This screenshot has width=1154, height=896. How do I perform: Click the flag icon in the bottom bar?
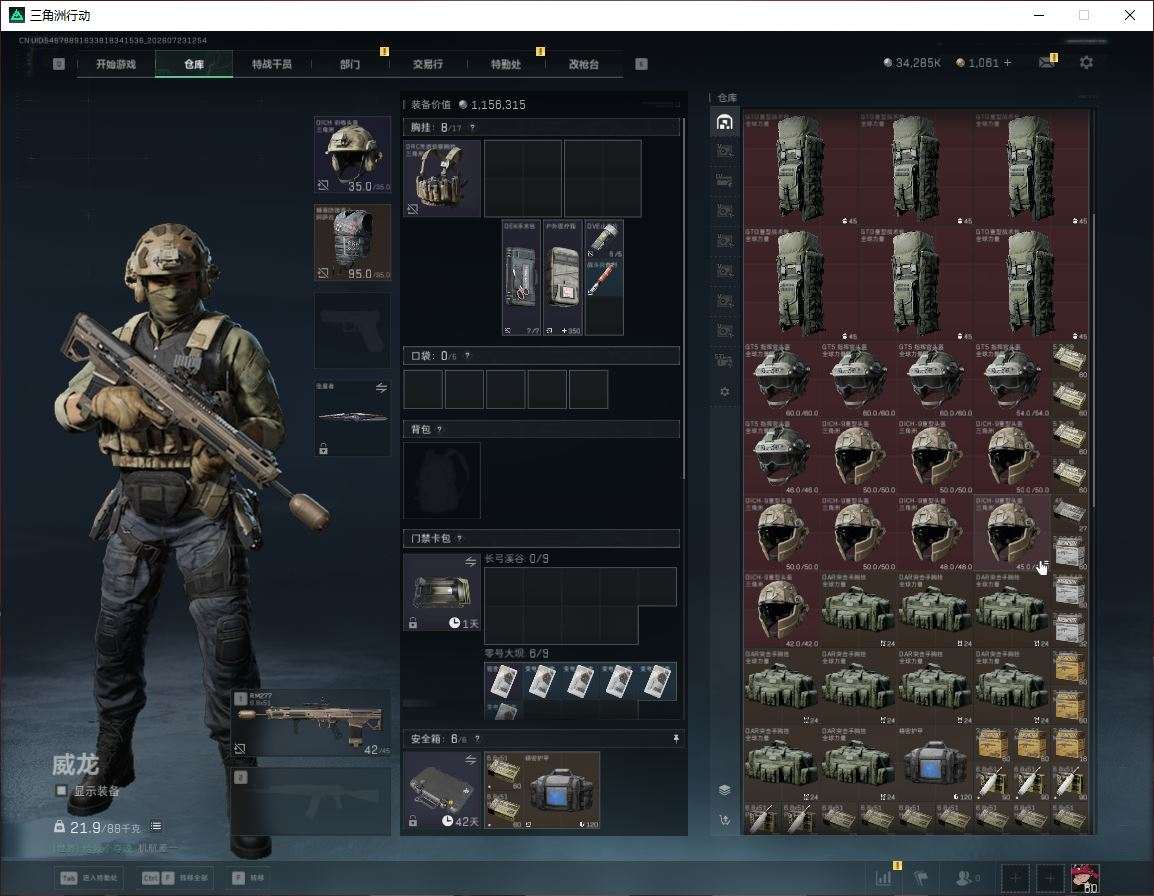pyautogui.click(x=921, y=878)
